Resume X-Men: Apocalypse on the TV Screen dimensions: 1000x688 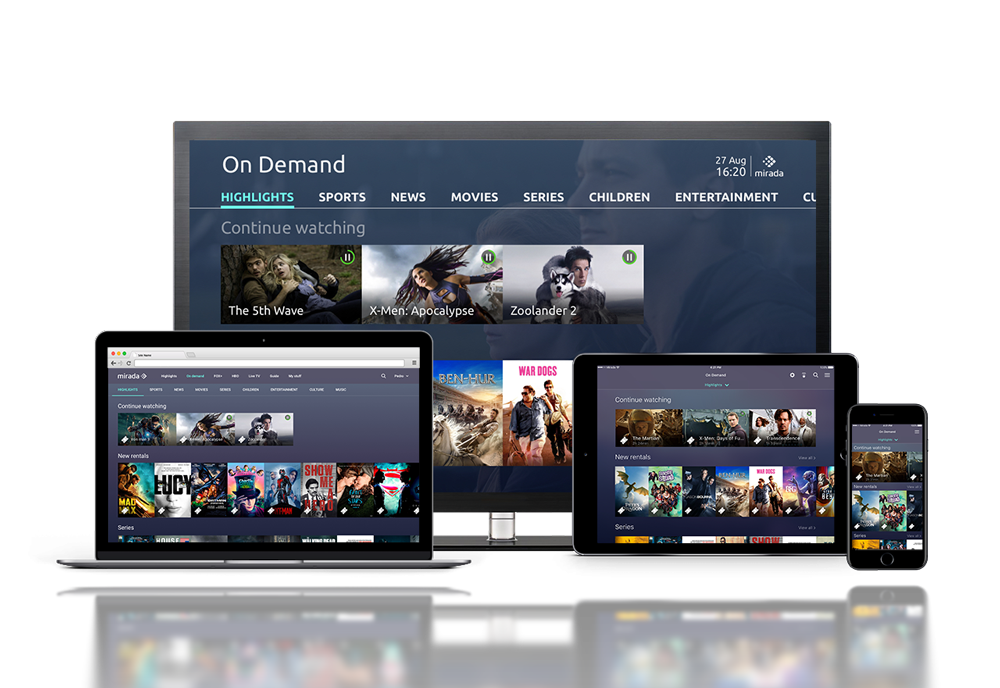click(432, 284)
